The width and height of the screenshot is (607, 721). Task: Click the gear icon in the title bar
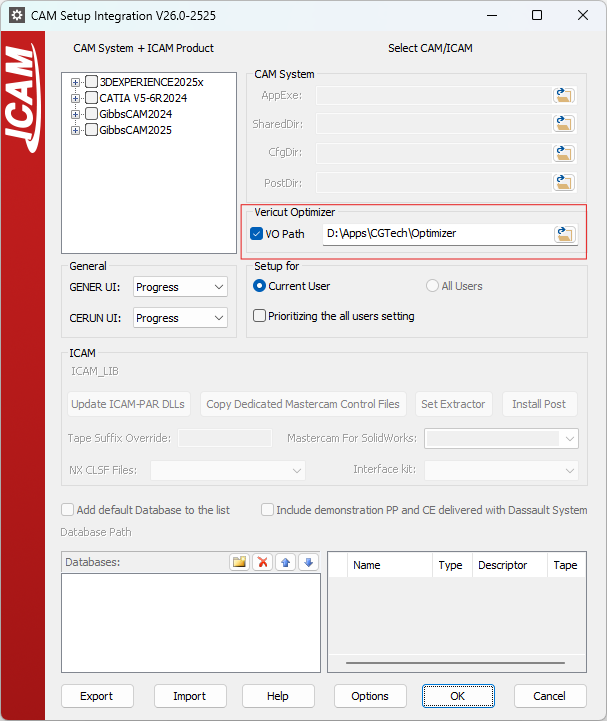[17, 15]
